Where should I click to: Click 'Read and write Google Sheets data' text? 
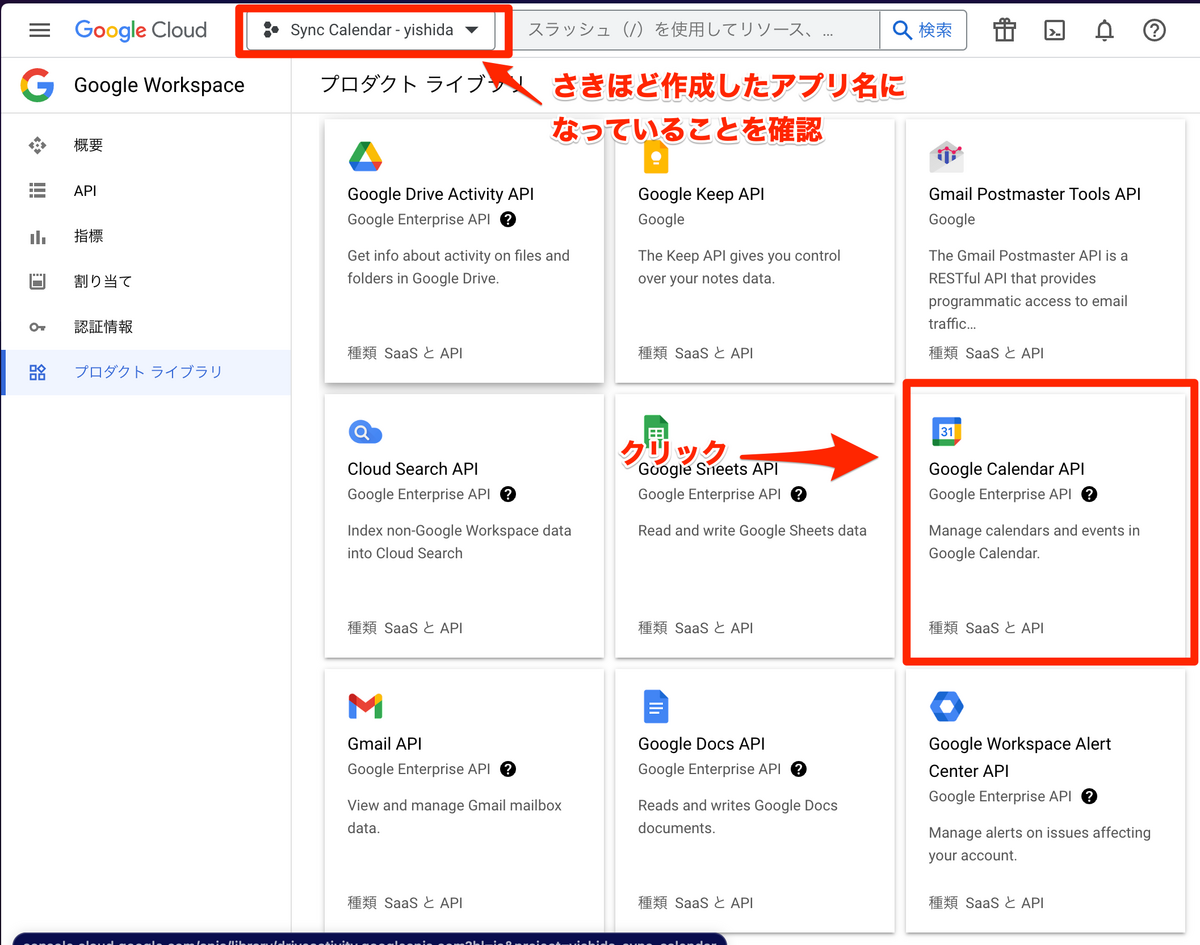pos(752,531)
